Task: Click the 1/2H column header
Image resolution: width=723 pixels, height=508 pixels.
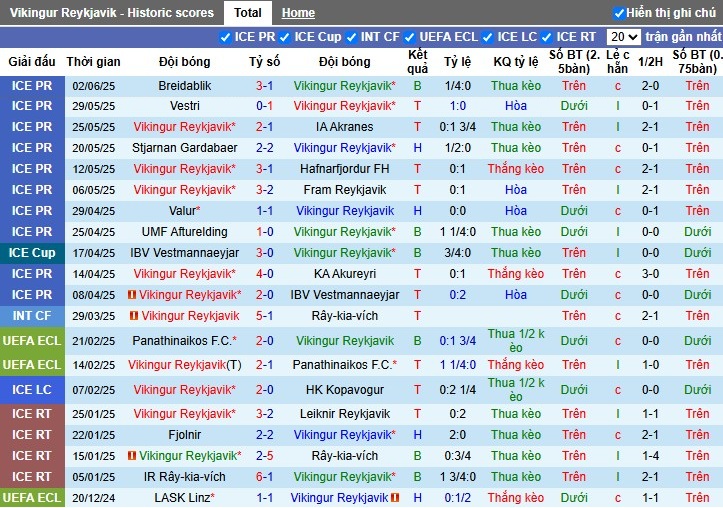Action: pos(650,61)
